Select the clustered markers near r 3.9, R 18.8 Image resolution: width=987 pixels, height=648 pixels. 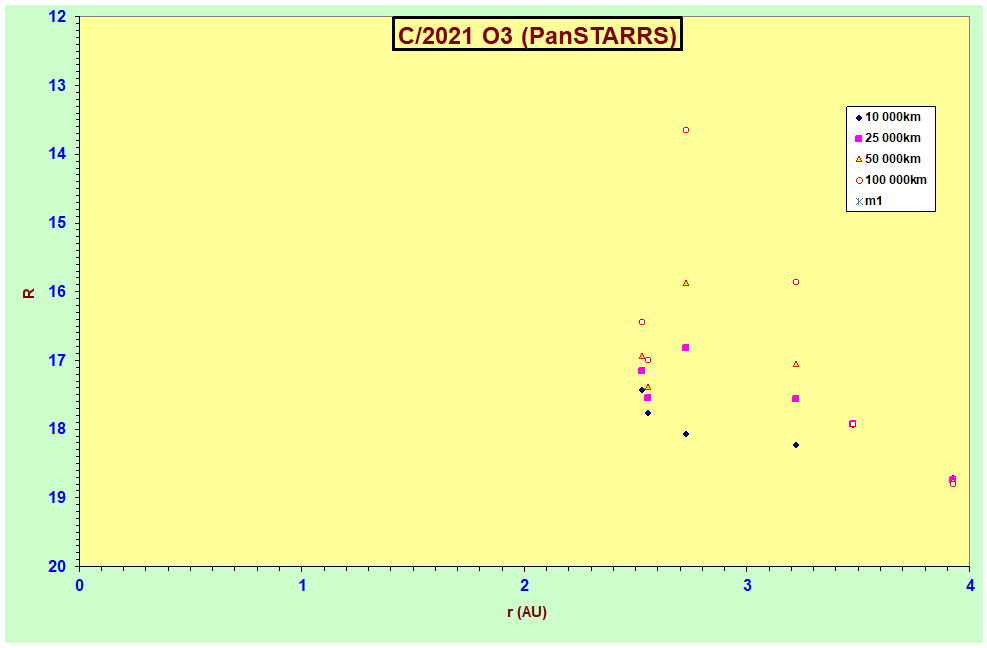pyautogui.click(x=952, y=481)
